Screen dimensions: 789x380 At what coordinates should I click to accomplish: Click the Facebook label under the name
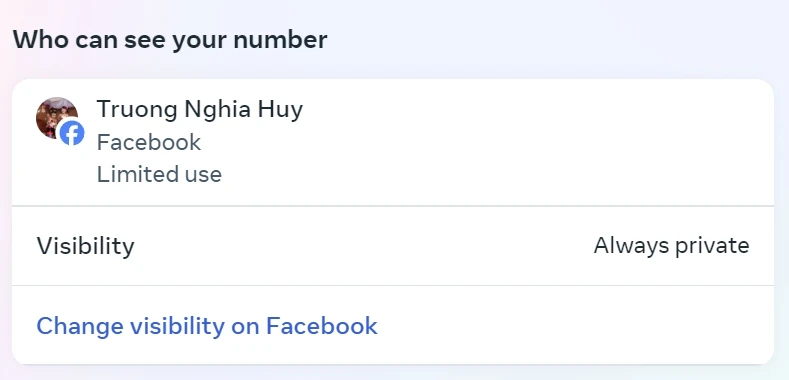point(149,142)
